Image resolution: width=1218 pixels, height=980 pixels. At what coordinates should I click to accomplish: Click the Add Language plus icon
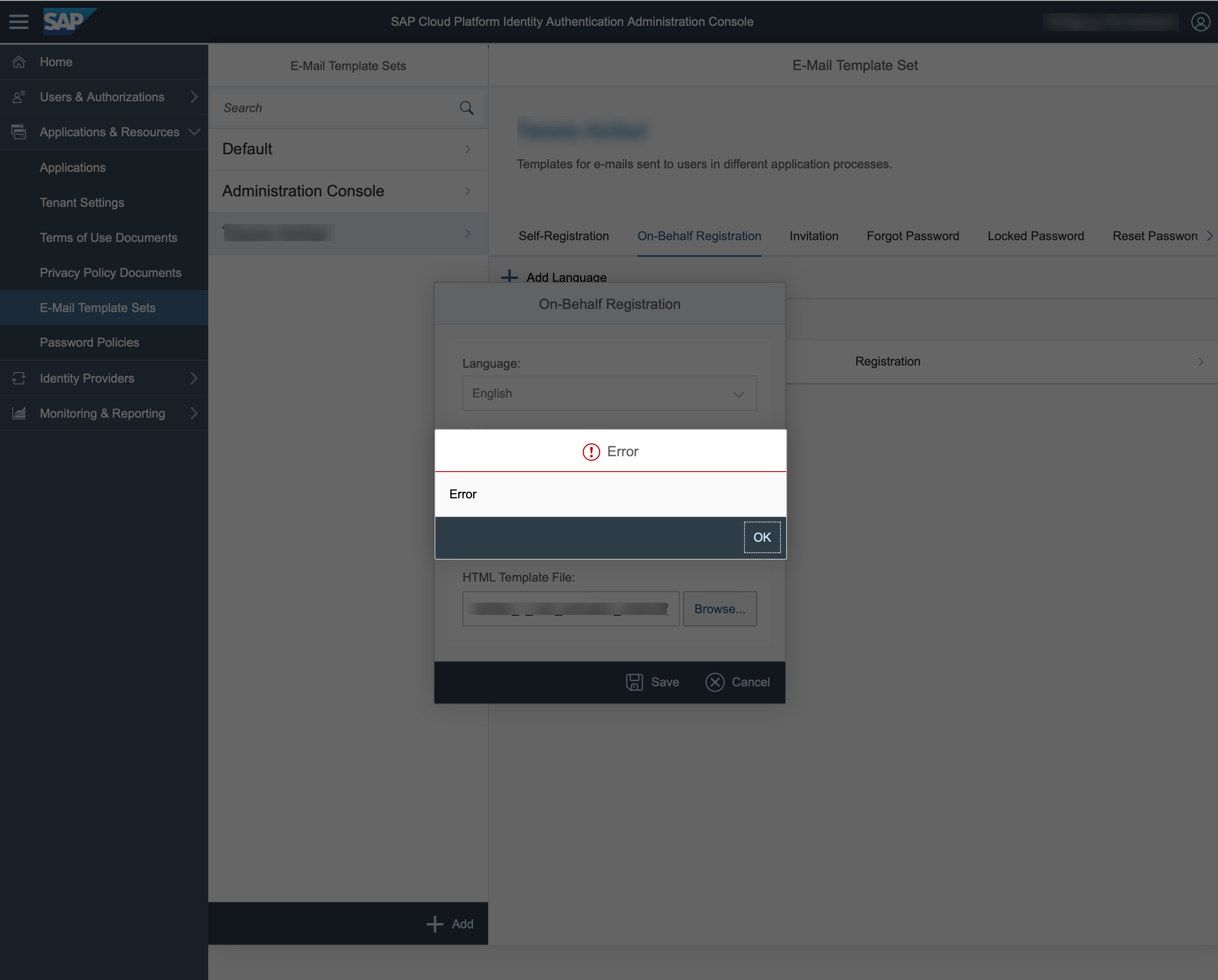(x=509, y=276)
